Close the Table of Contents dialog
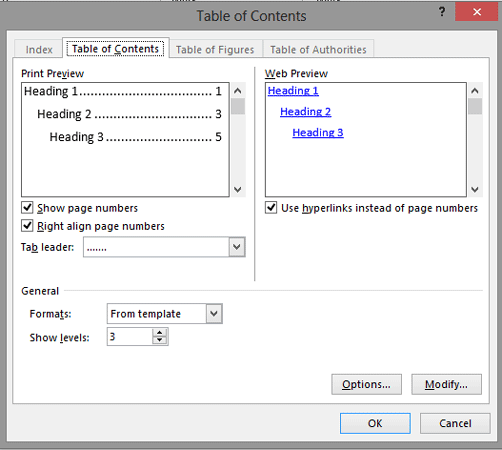 click(x=477, y=12)
